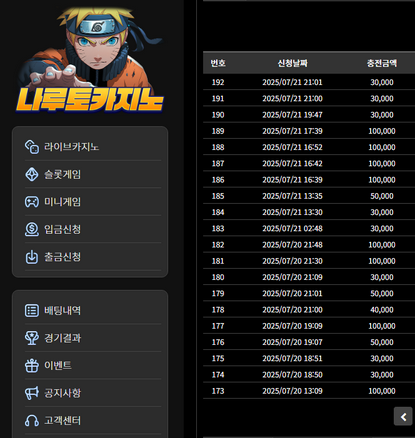Viewport: 415px width, 438px height.
Task: Click date 2025/07/21 21:01
Action: click(x=292, y=82)
